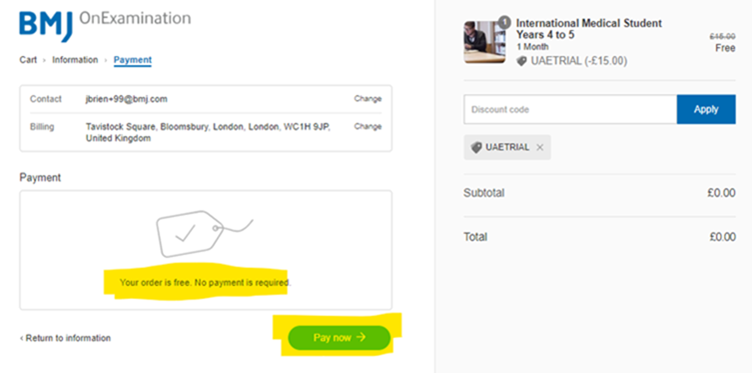The width and height of the screenshot is (752, 373).
Task: Return to information page
Action: click(65, 338)
